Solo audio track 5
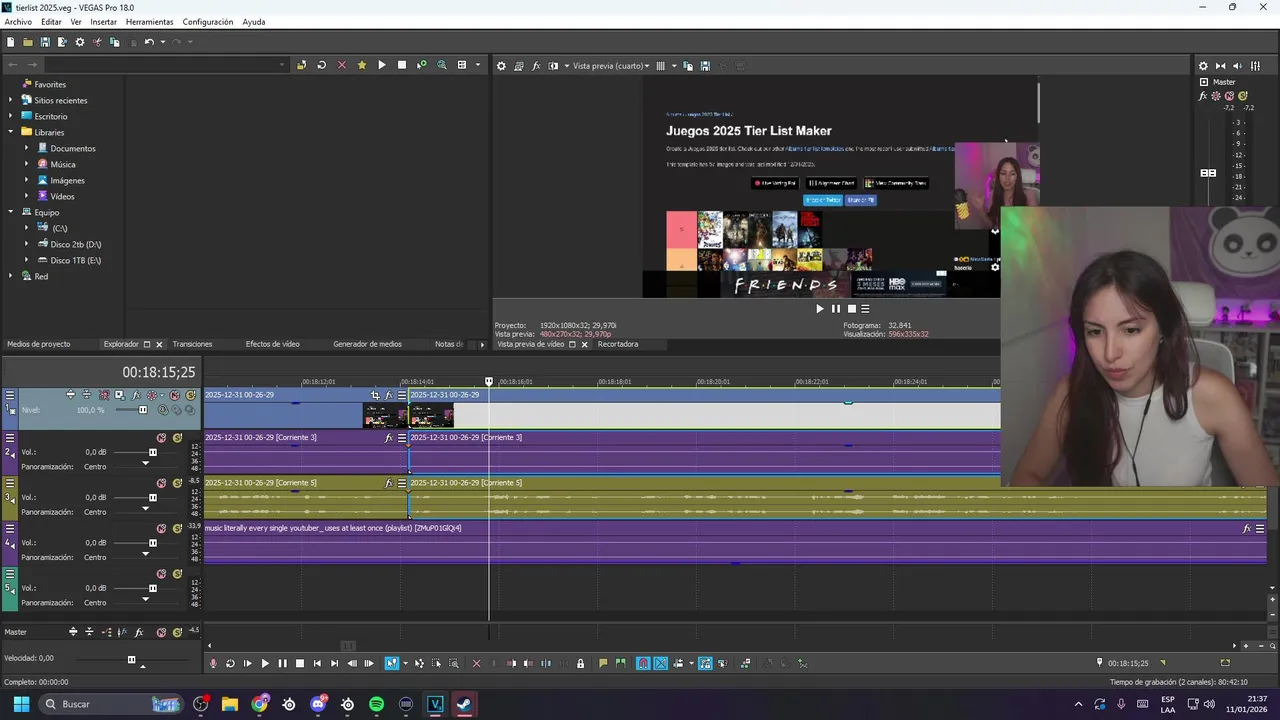 pos(177,574)
